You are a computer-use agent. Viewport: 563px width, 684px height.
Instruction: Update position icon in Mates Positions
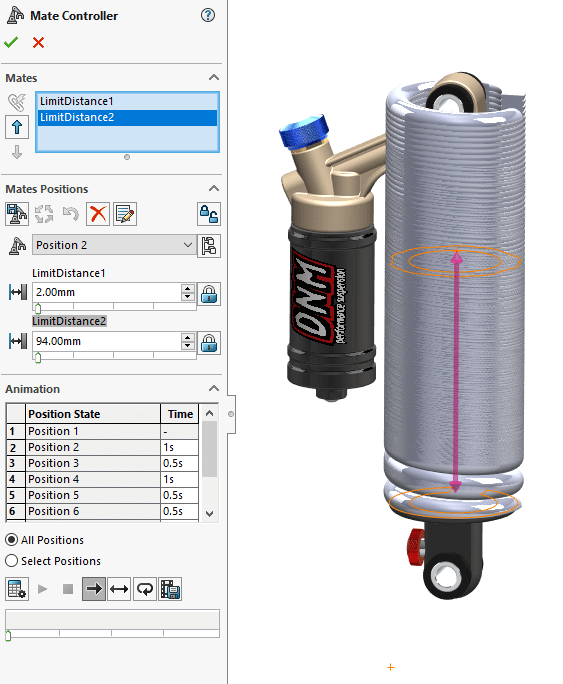pyautogui.click(x=44, y=214)
